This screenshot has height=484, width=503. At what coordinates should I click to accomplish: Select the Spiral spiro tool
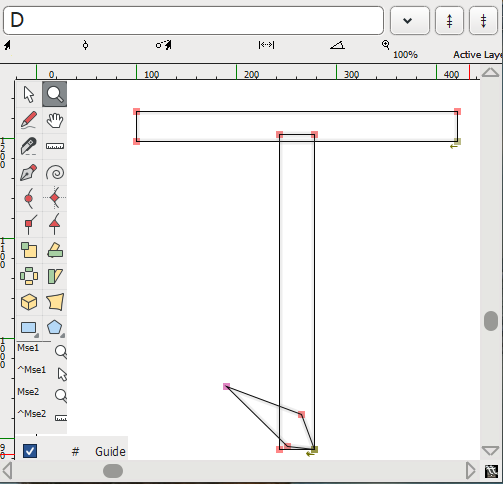pos(55,172)
